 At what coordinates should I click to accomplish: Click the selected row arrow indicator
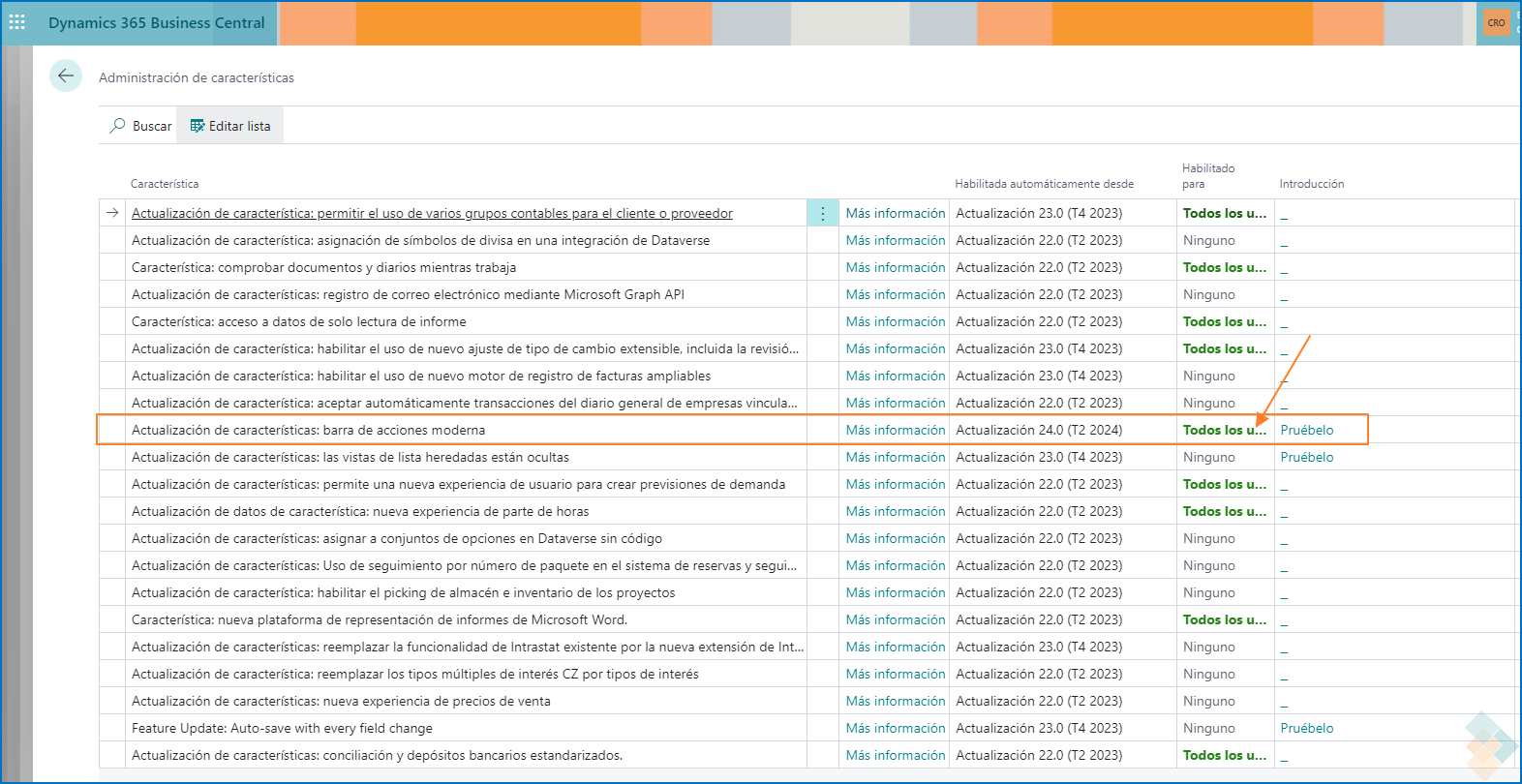[112, 213]
